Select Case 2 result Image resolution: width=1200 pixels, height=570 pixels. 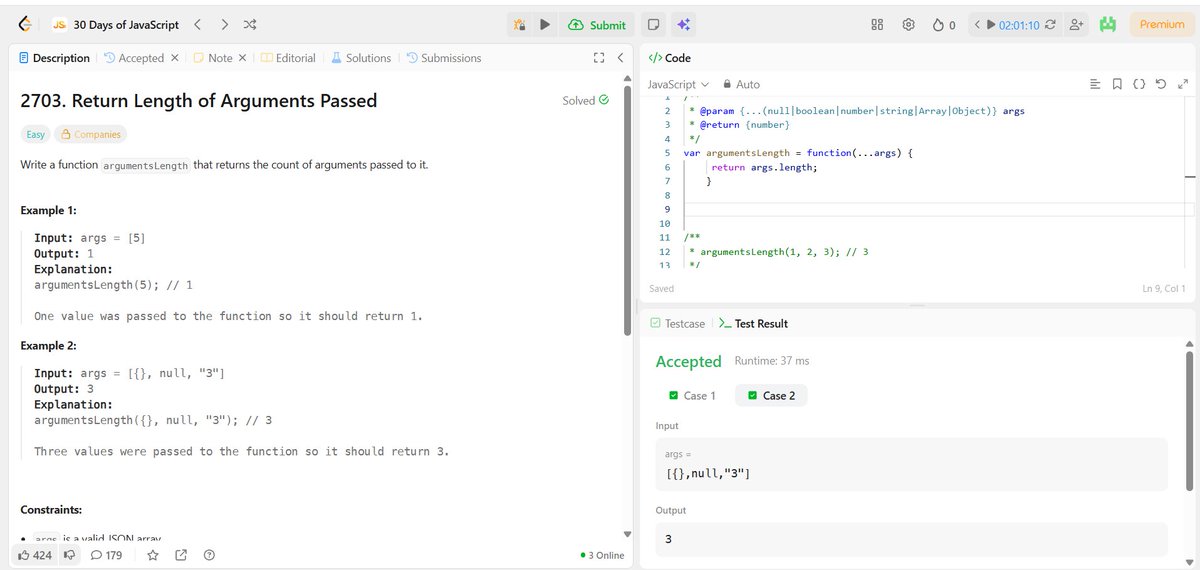[x=770, y=395]
